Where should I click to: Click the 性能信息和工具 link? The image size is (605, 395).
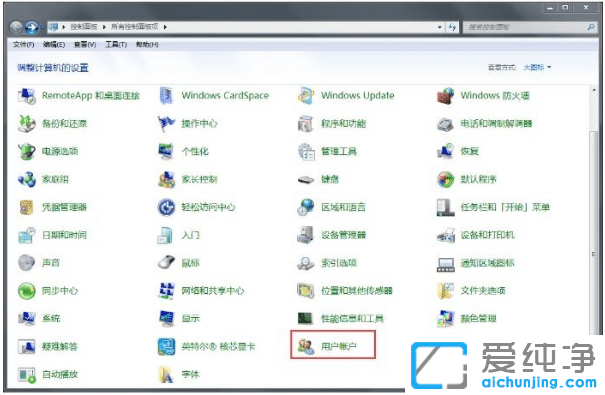tap(352, 319)
